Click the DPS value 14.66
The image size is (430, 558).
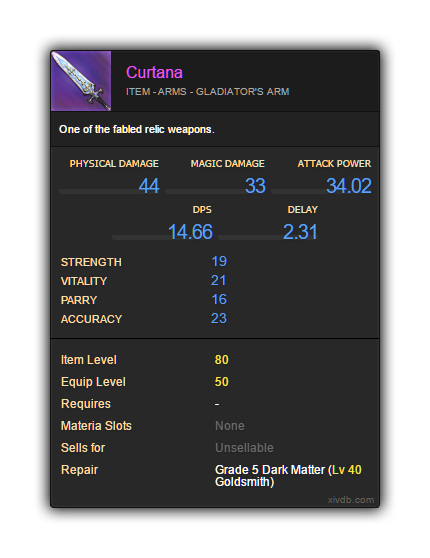pos(190,232)
